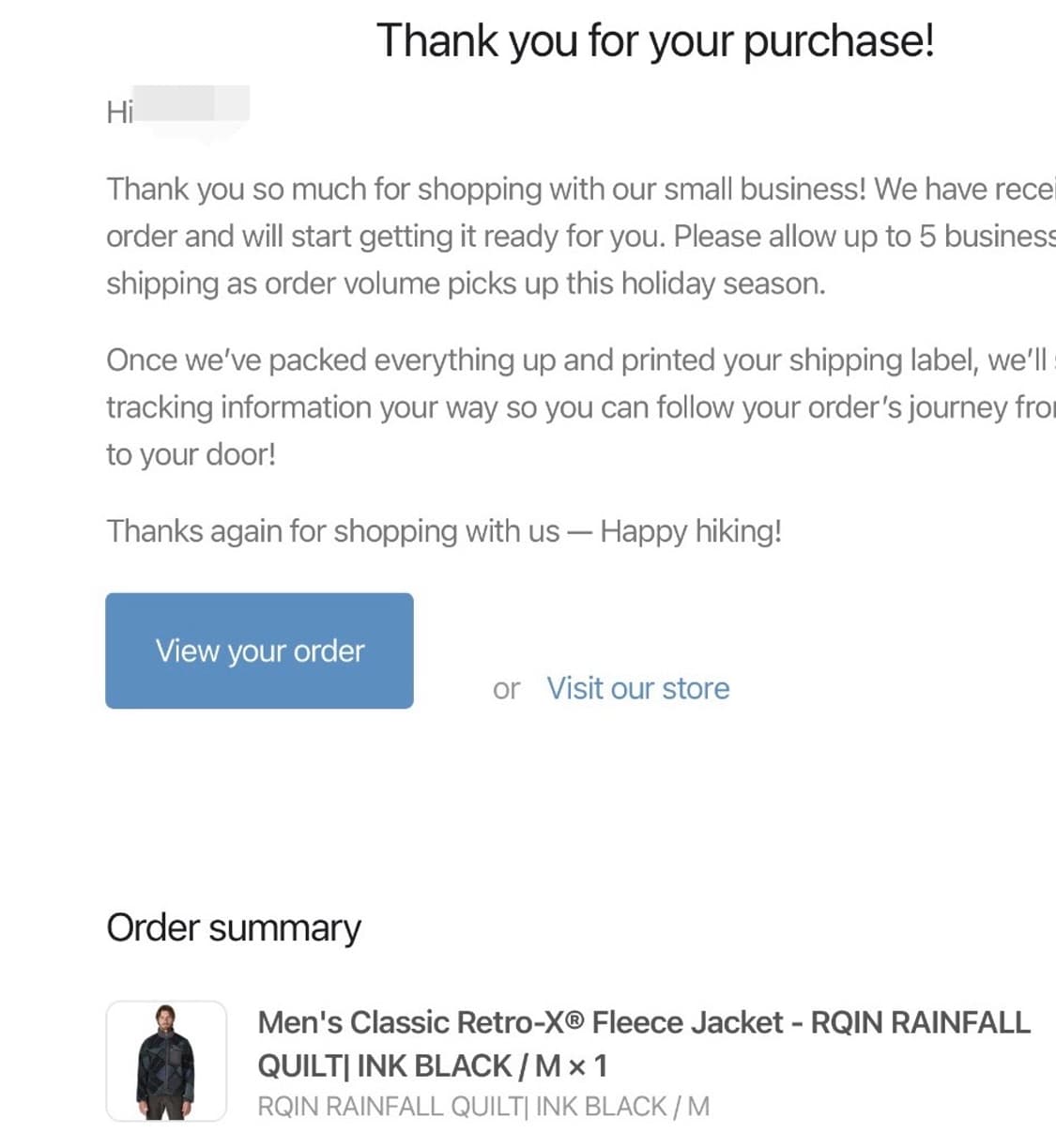Click "Thanks again for shopping with us" text
This screenshot has width=1056, height=1148.
(x=332, y=531)
